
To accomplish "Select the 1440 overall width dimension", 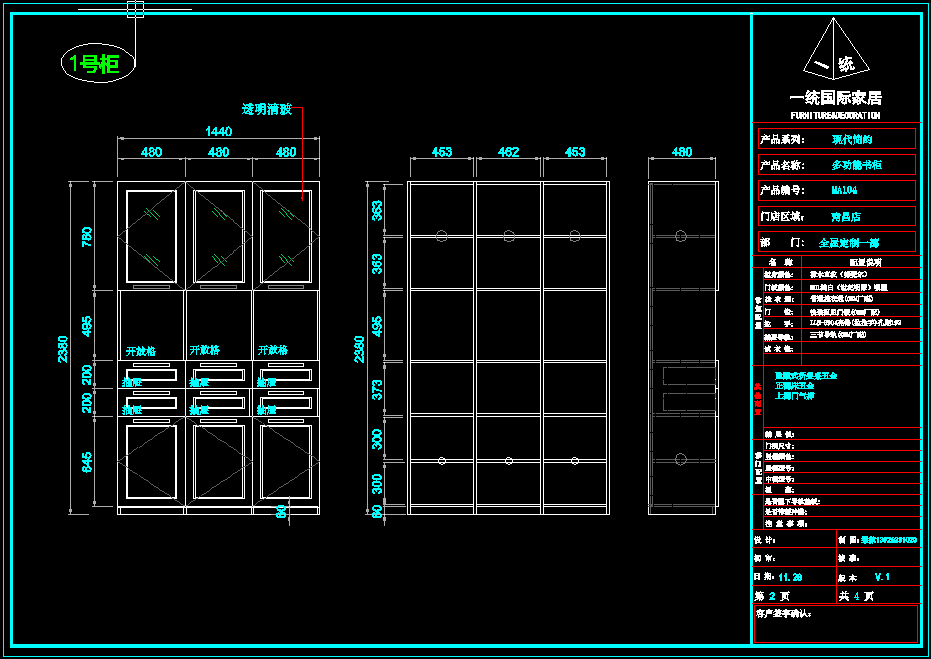I will 218,132.
